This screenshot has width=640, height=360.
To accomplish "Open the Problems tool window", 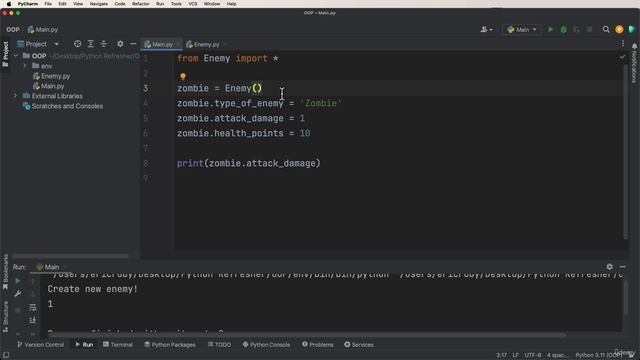I will click(x=318, y=345).
